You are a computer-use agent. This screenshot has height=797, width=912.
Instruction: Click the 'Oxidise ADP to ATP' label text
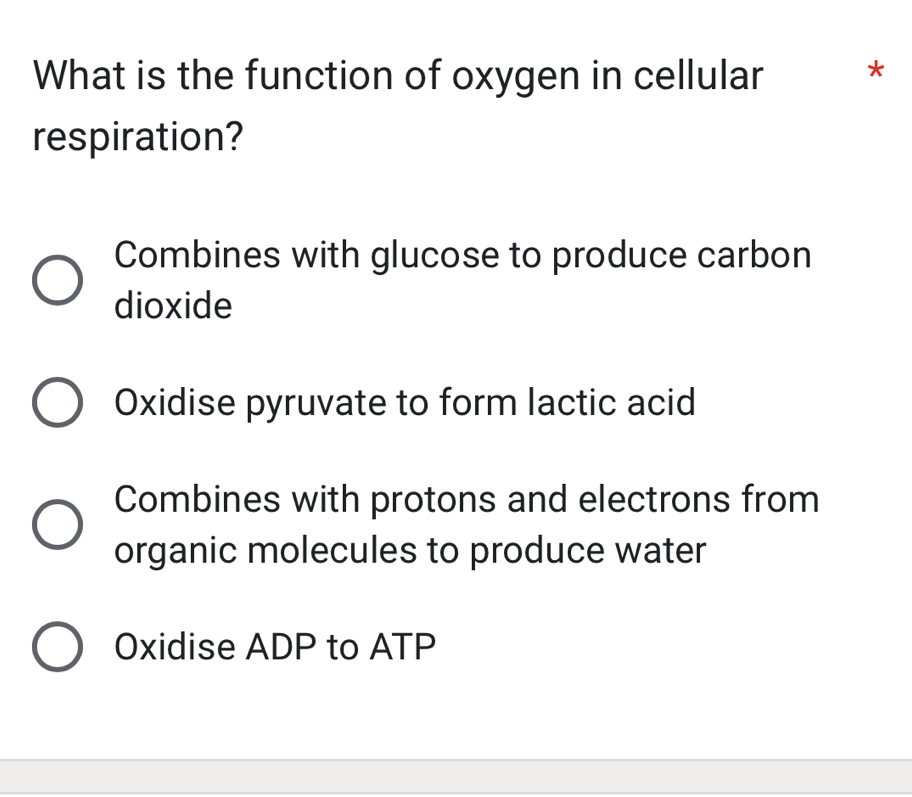(x=275, y=646)
